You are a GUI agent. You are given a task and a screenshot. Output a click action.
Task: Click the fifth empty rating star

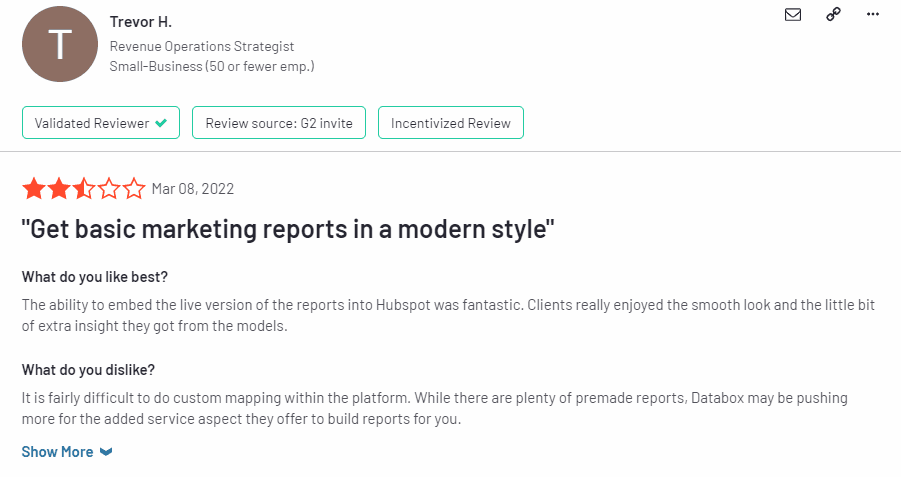pos(134,189)
